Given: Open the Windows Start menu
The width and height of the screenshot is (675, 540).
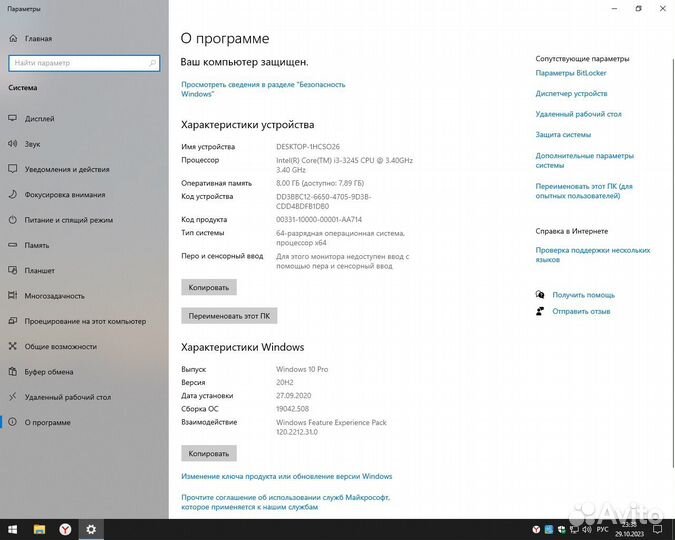Looking at the screenshot, I should (x=12, y=529).
